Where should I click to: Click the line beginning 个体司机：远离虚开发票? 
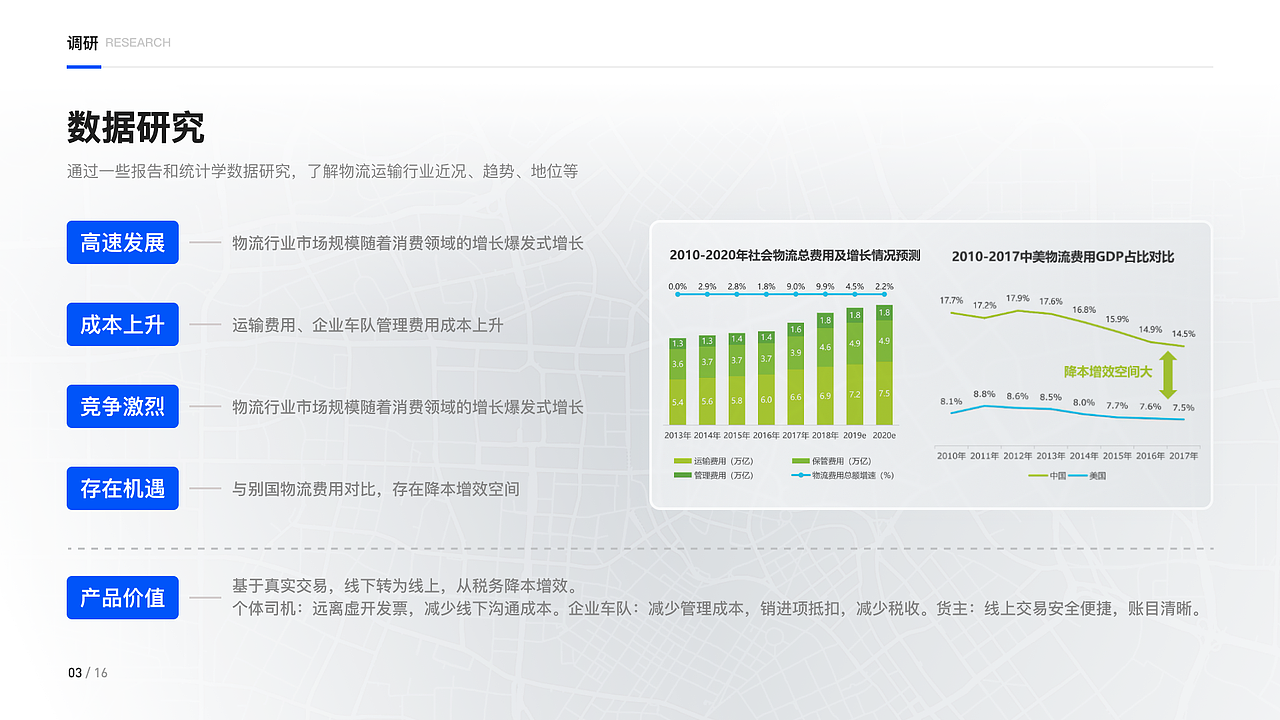click(x=720, y=608)
